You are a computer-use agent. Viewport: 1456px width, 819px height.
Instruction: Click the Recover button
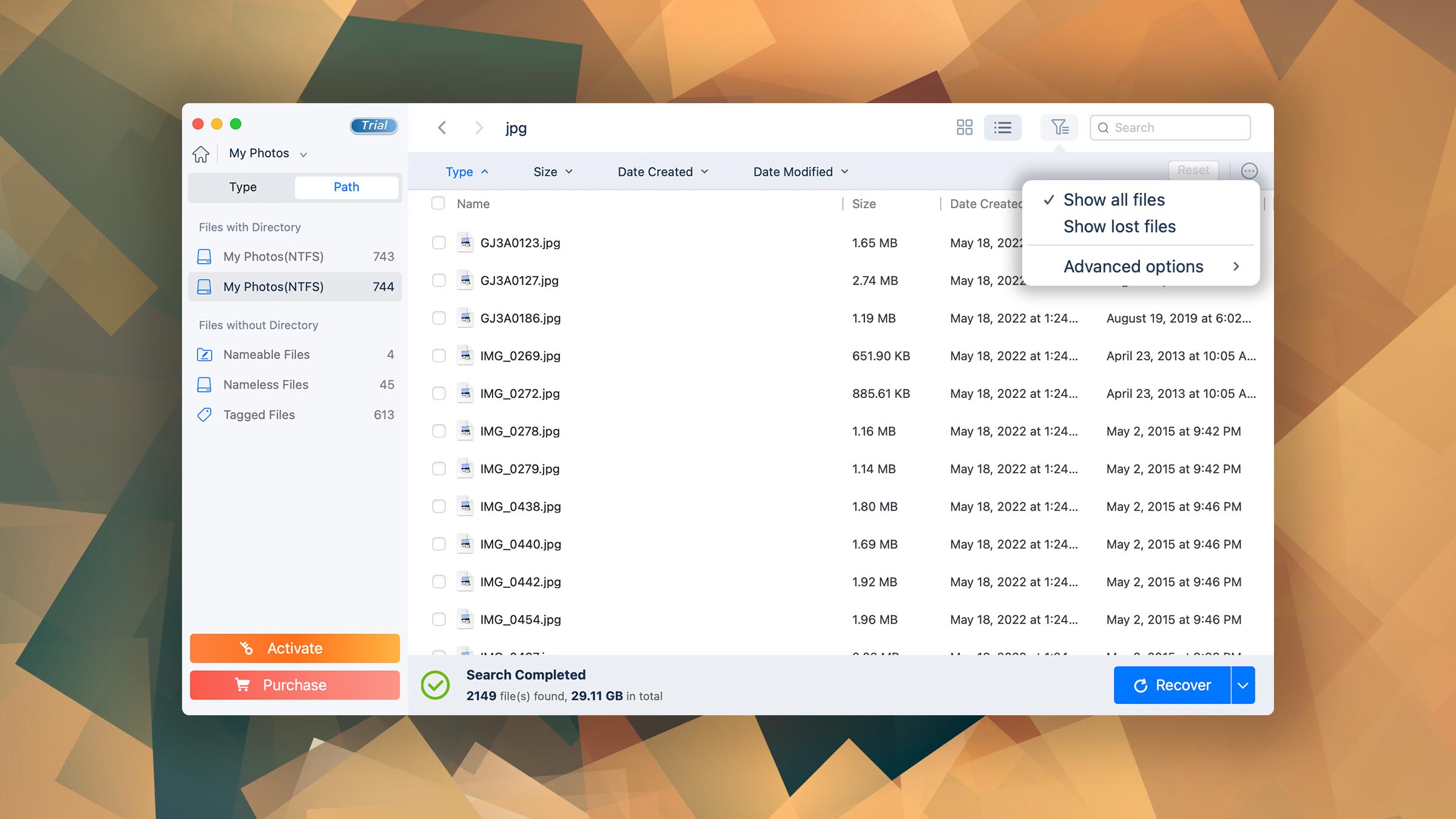coord(1172,686)
